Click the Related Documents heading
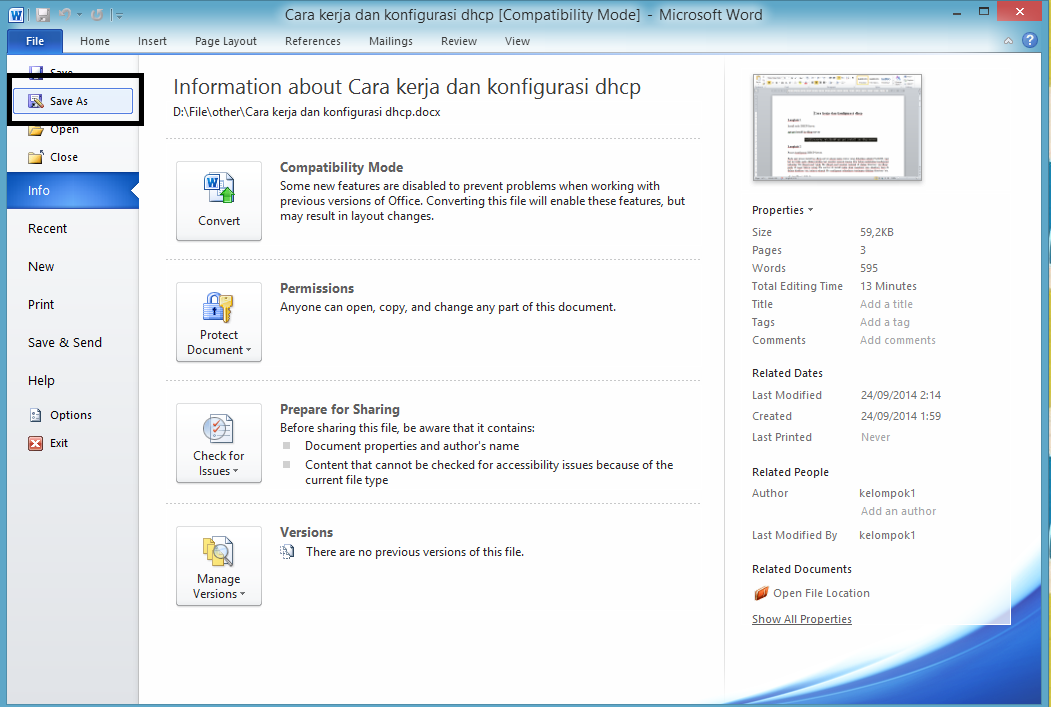 [x=802, y=569]
